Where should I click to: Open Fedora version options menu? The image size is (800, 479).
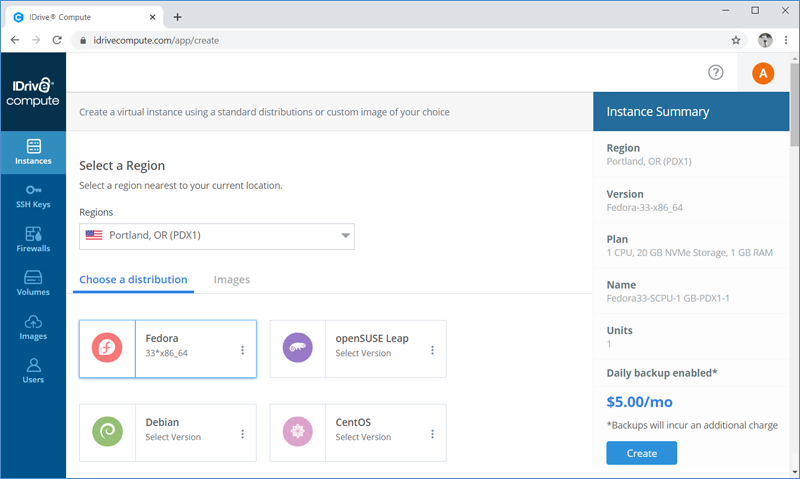pos(242,350)
